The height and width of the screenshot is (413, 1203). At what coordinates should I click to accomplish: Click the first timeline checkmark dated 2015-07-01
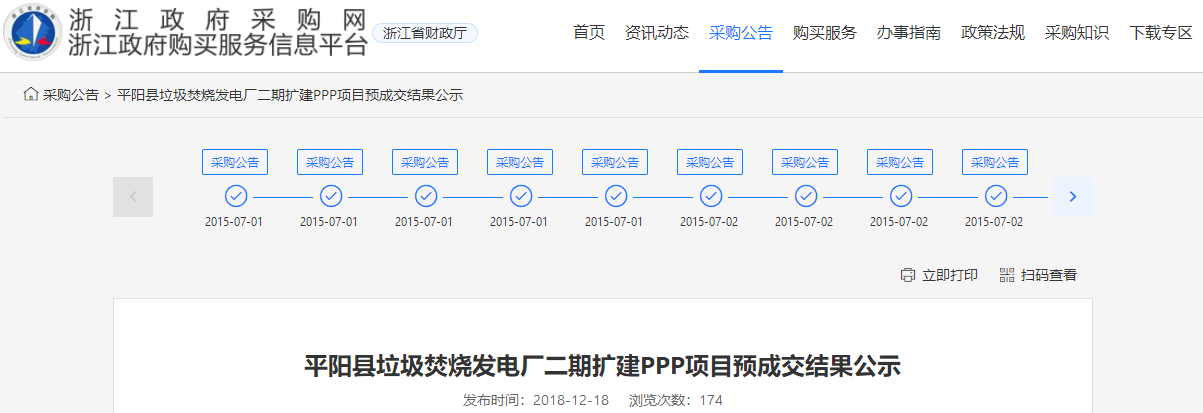tap(235, 196)
